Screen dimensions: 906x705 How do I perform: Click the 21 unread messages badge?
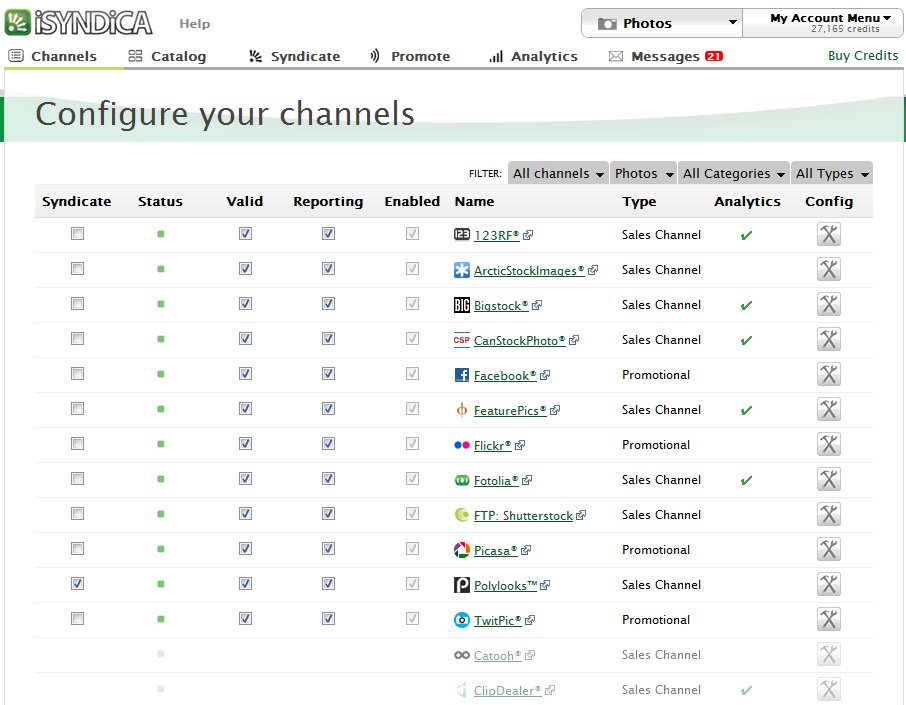tap(714, 56)
